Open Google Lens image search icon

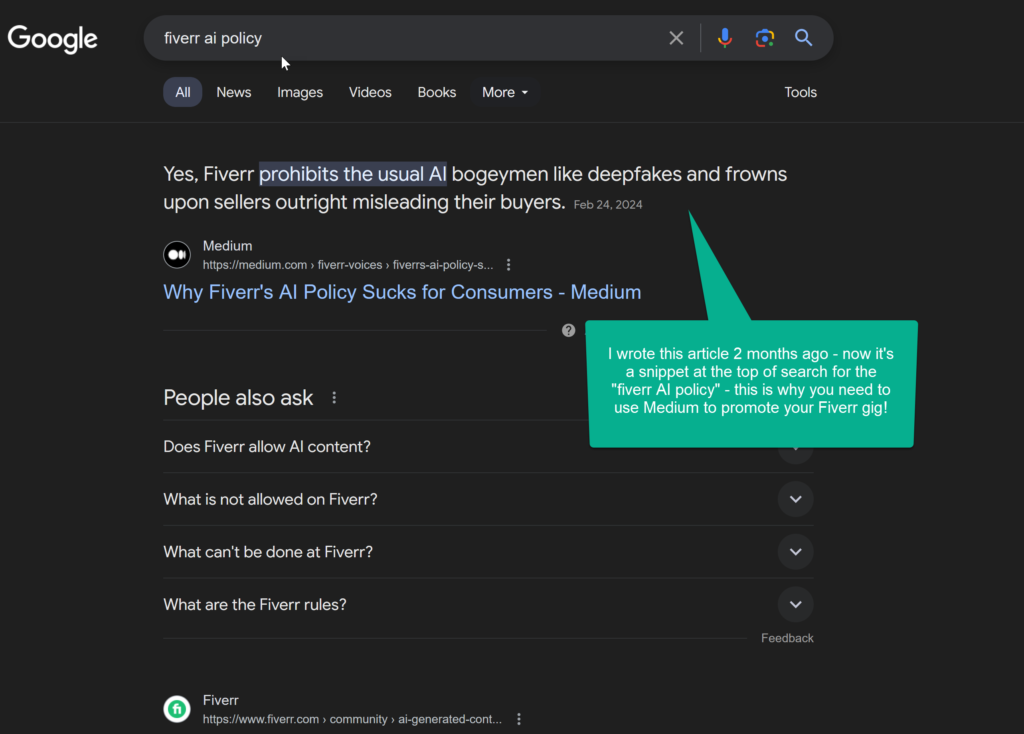764,38
